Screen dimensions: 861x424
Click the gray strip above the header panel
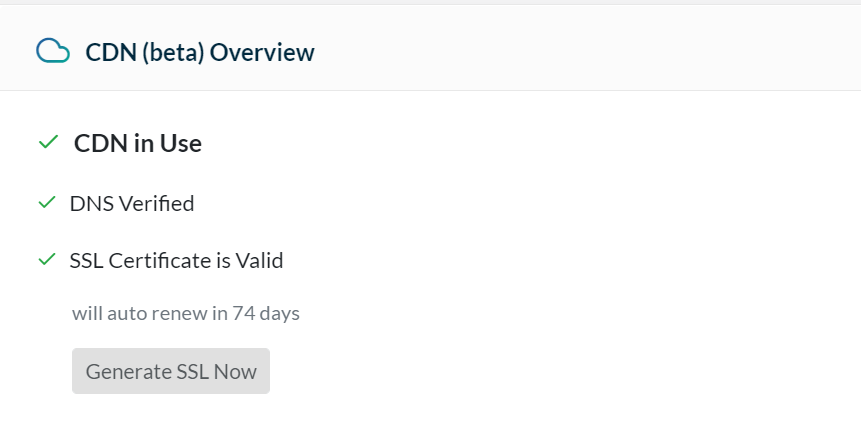pos(430,2)
